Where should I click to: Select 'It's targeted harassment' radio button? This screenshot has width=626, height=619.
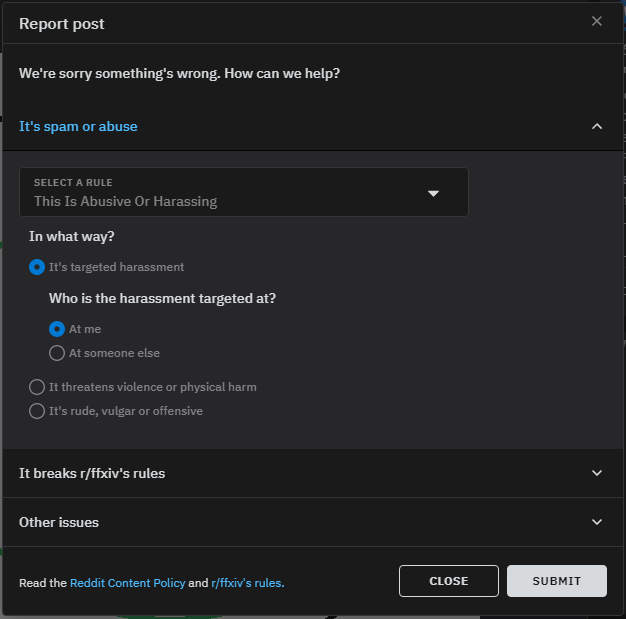click(37, 267)
